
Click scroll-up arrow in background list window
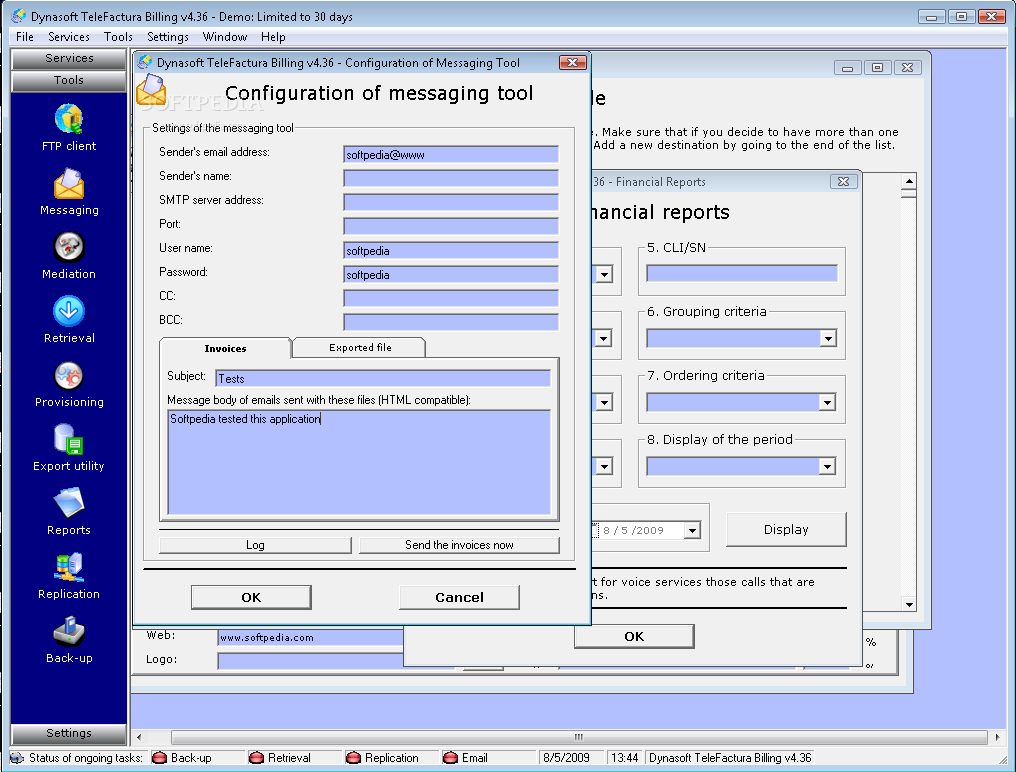(x=909, y=181)
